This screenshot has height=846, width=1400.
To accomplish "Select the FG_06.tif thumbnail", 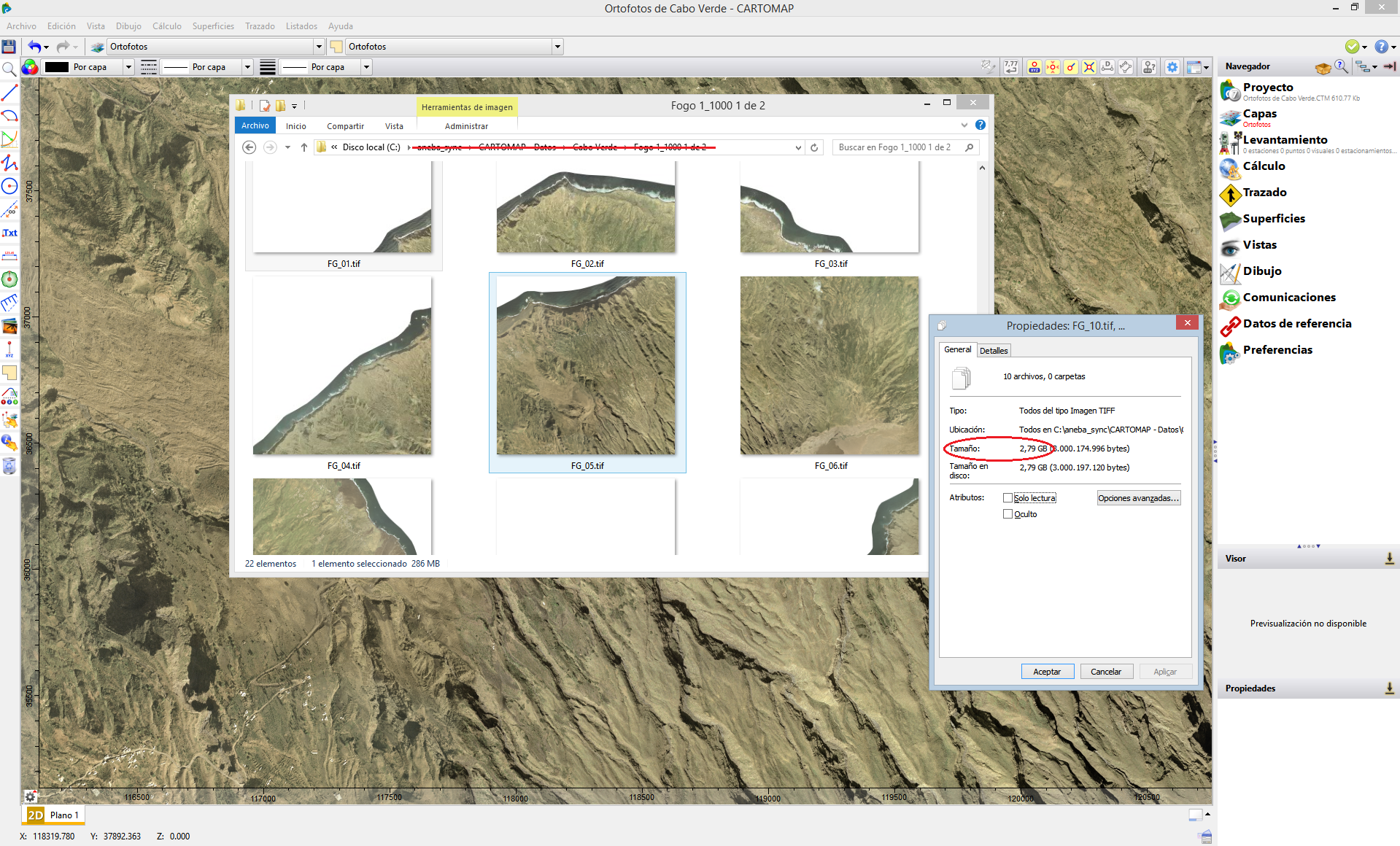I will click(x=830, y=365).
